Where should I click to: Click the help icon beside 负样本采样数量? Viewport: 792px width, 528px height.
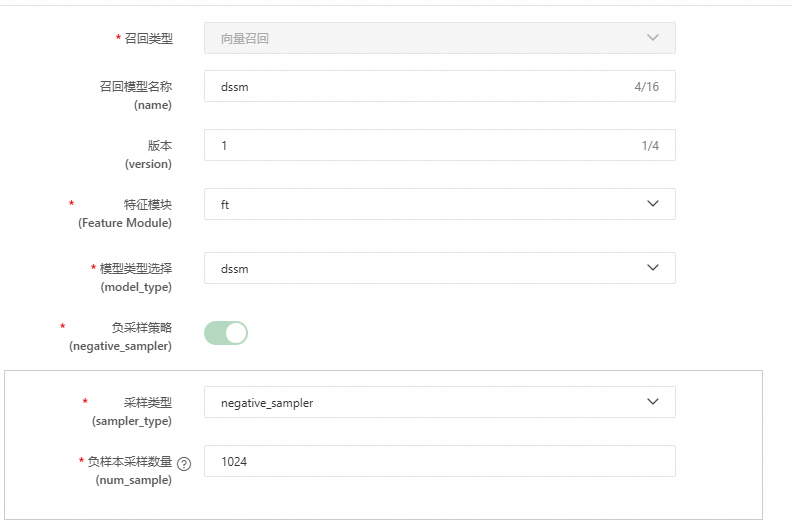184,464
